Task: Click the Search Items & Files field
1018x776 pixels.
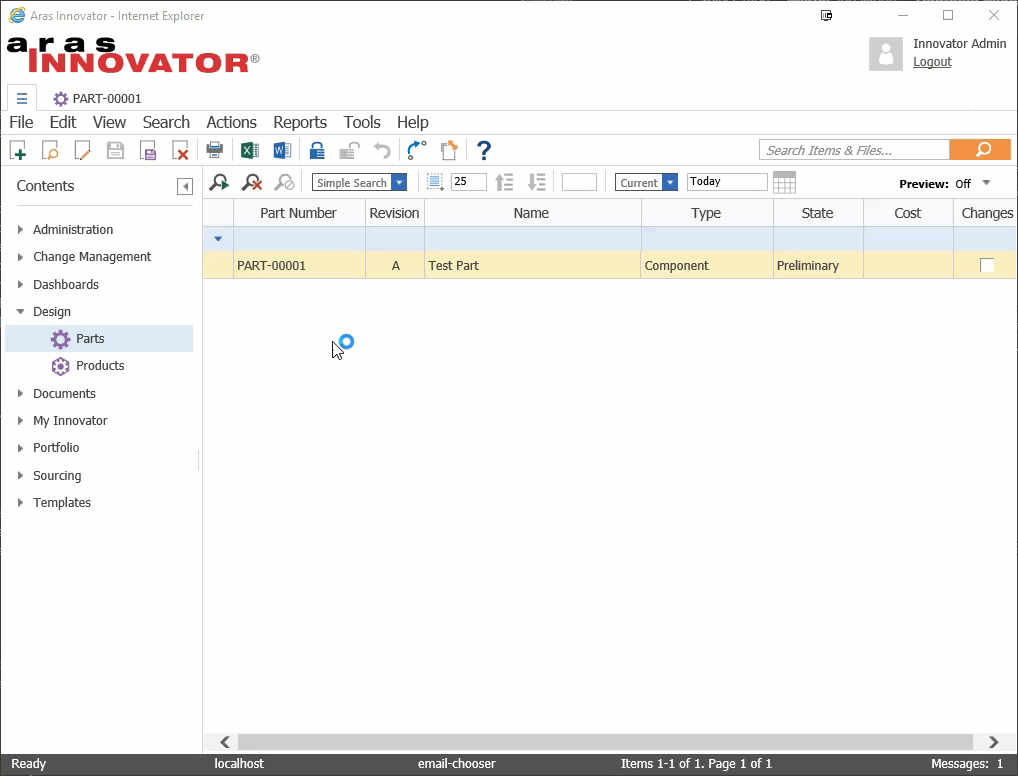Action: point(854,150)
